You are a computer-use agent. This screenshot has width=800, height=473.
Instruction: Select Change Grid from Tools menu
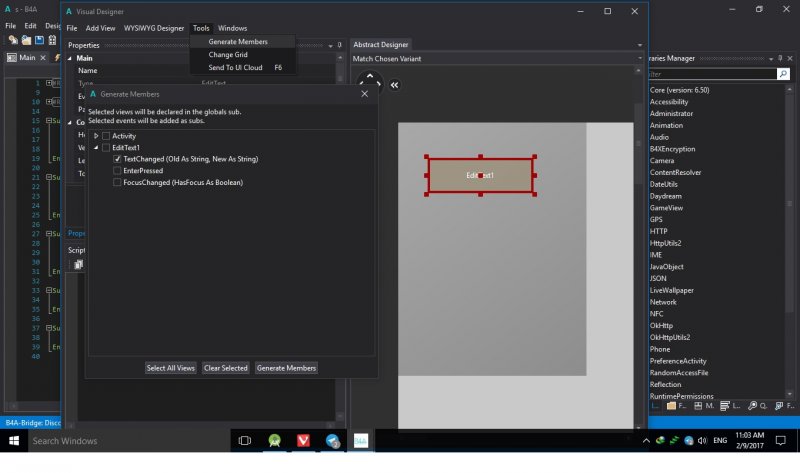click(228, 54)
